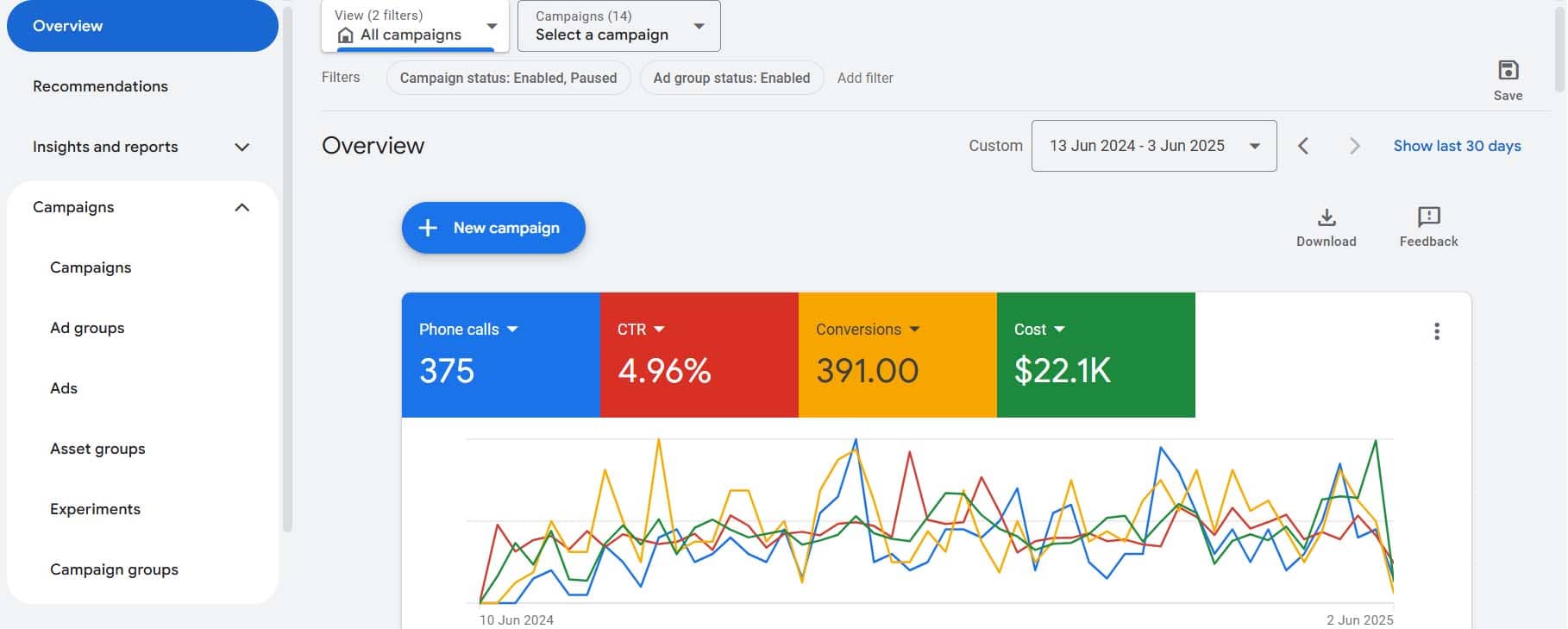The image size is (1568, 629).
Task: Click the Campaign status filter chip
Action: click(x=508, y=78)
